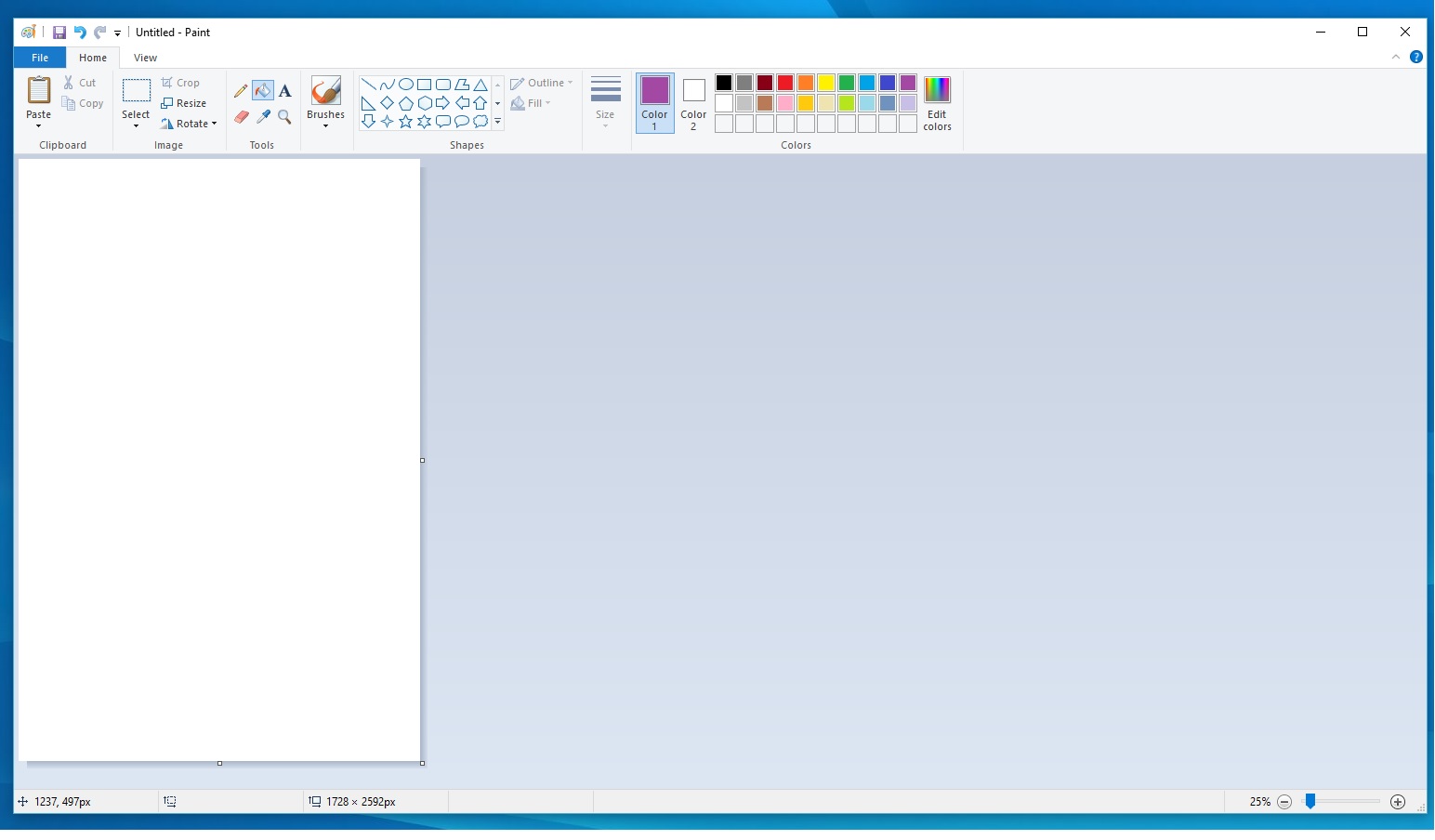Choose the Rounded rectangle shape
This screenshot has height=840, width=1435.
pyautogui.click(x=443, y=85)
